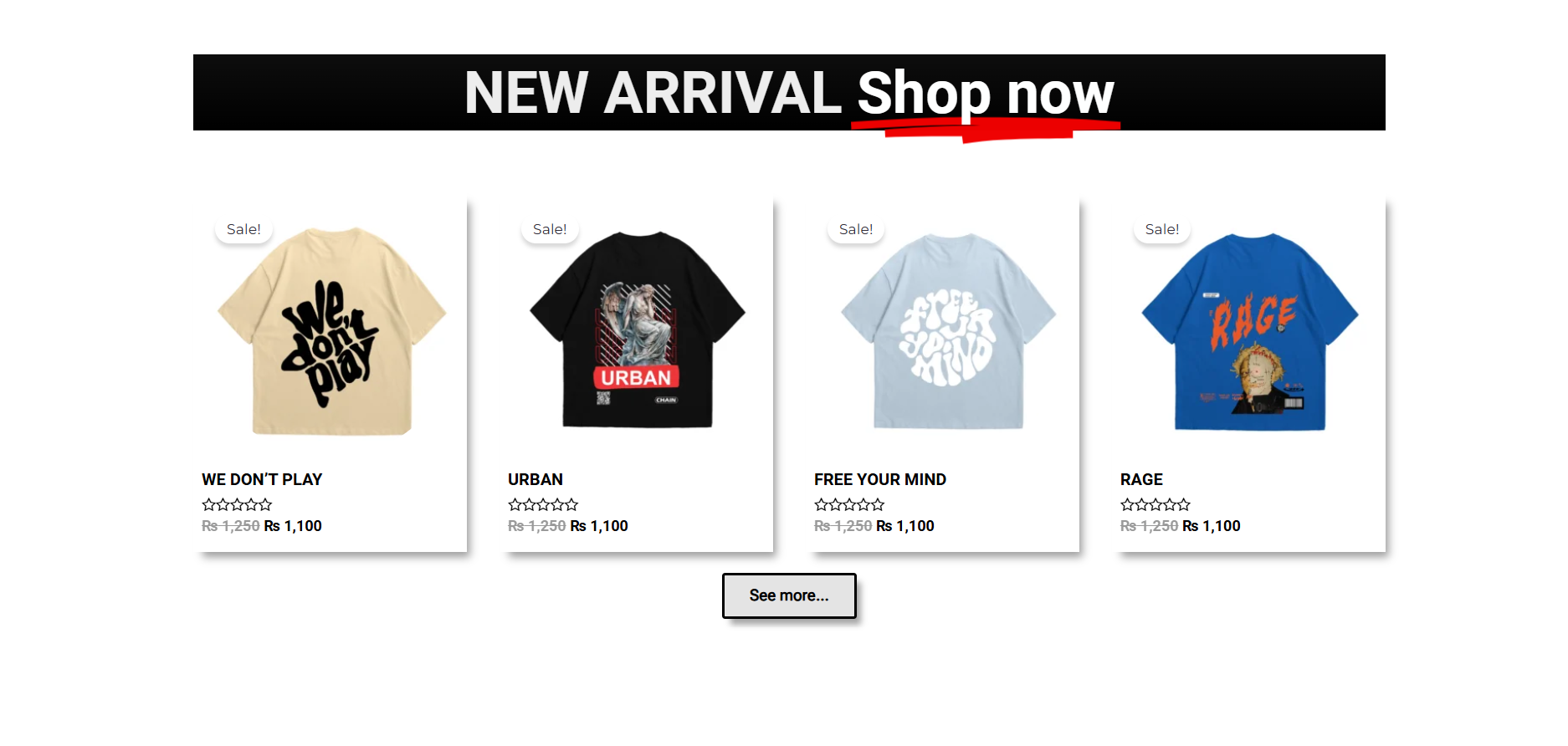Open the RAGE blue t-shirt image
1568x746 pixels.
pyautogui.click(x=1250, y=331)
